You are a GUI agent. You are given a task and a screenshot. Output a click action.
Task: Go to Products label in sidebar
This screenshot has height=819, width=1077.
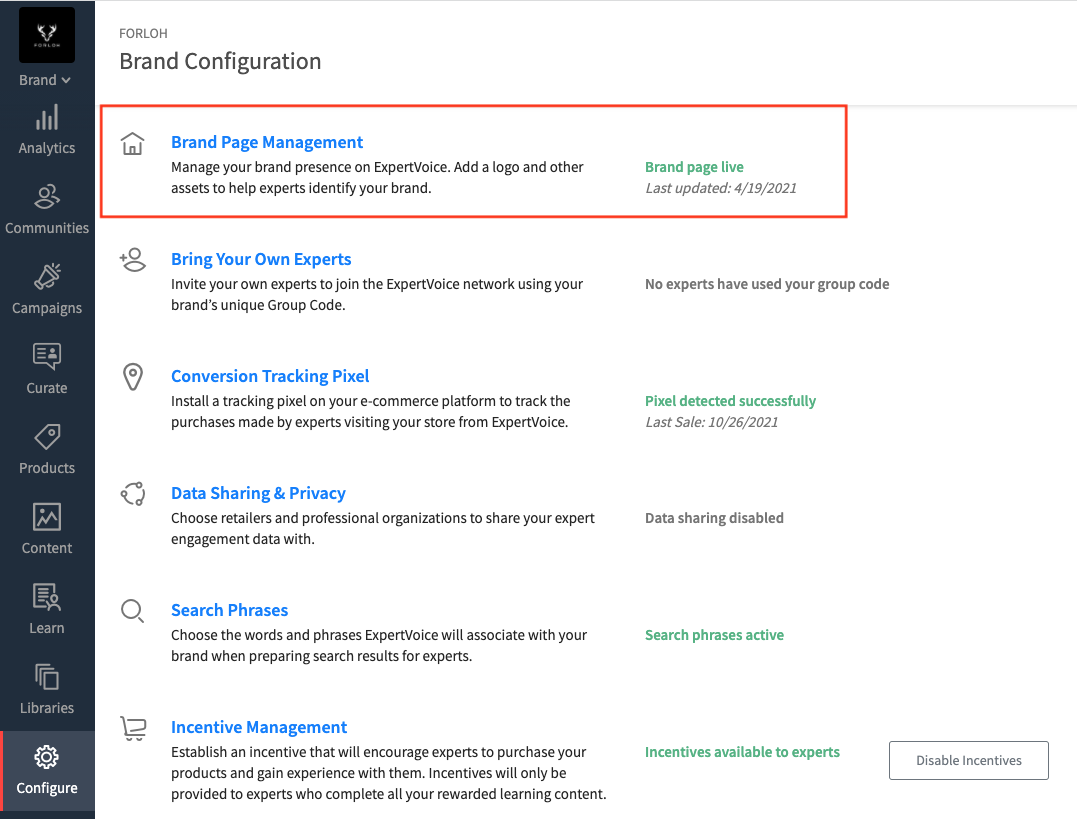coord(47,468)
